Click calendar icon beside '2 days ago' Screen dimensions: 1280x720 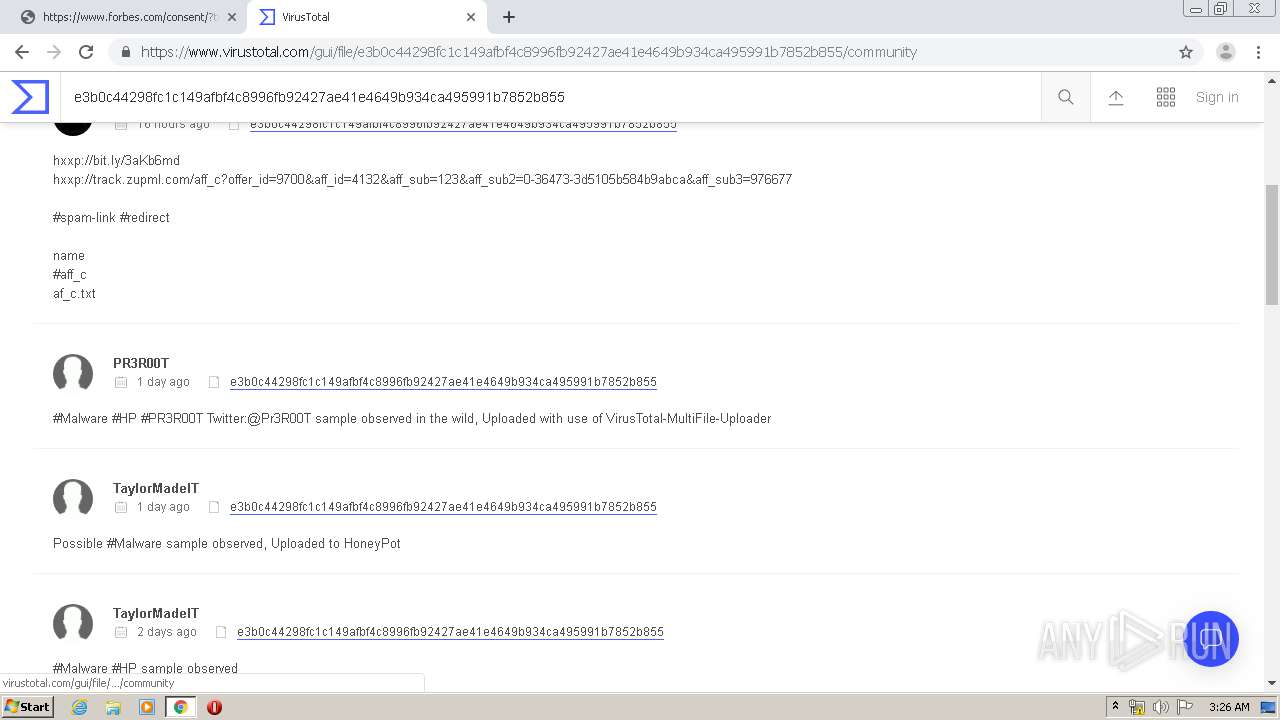coord(121,632)
